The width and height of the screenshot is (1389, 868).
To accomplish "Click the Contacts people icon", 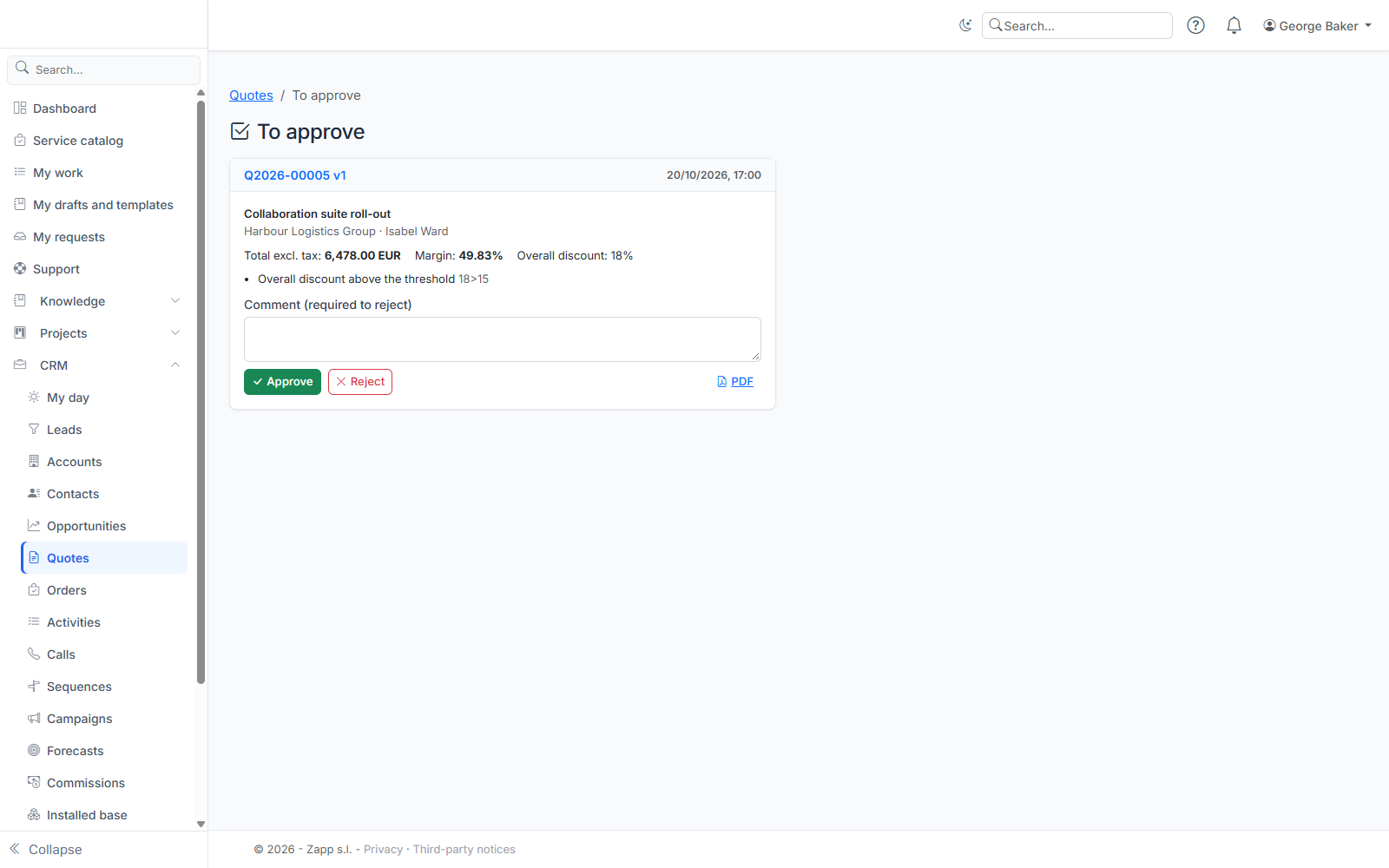I will [34, 494].
